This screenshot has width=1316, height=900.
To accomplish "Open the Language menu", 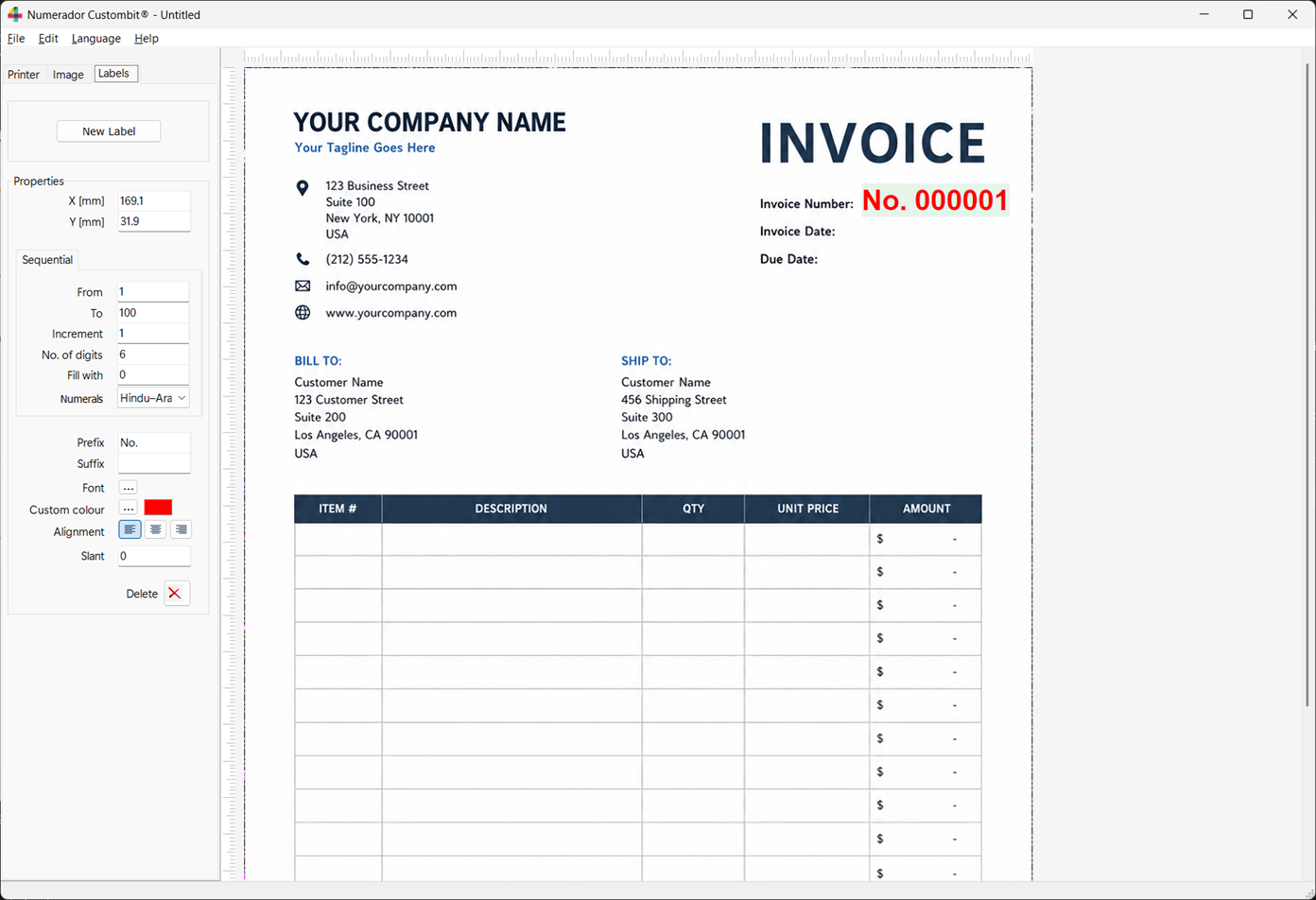I will [95, 39].
